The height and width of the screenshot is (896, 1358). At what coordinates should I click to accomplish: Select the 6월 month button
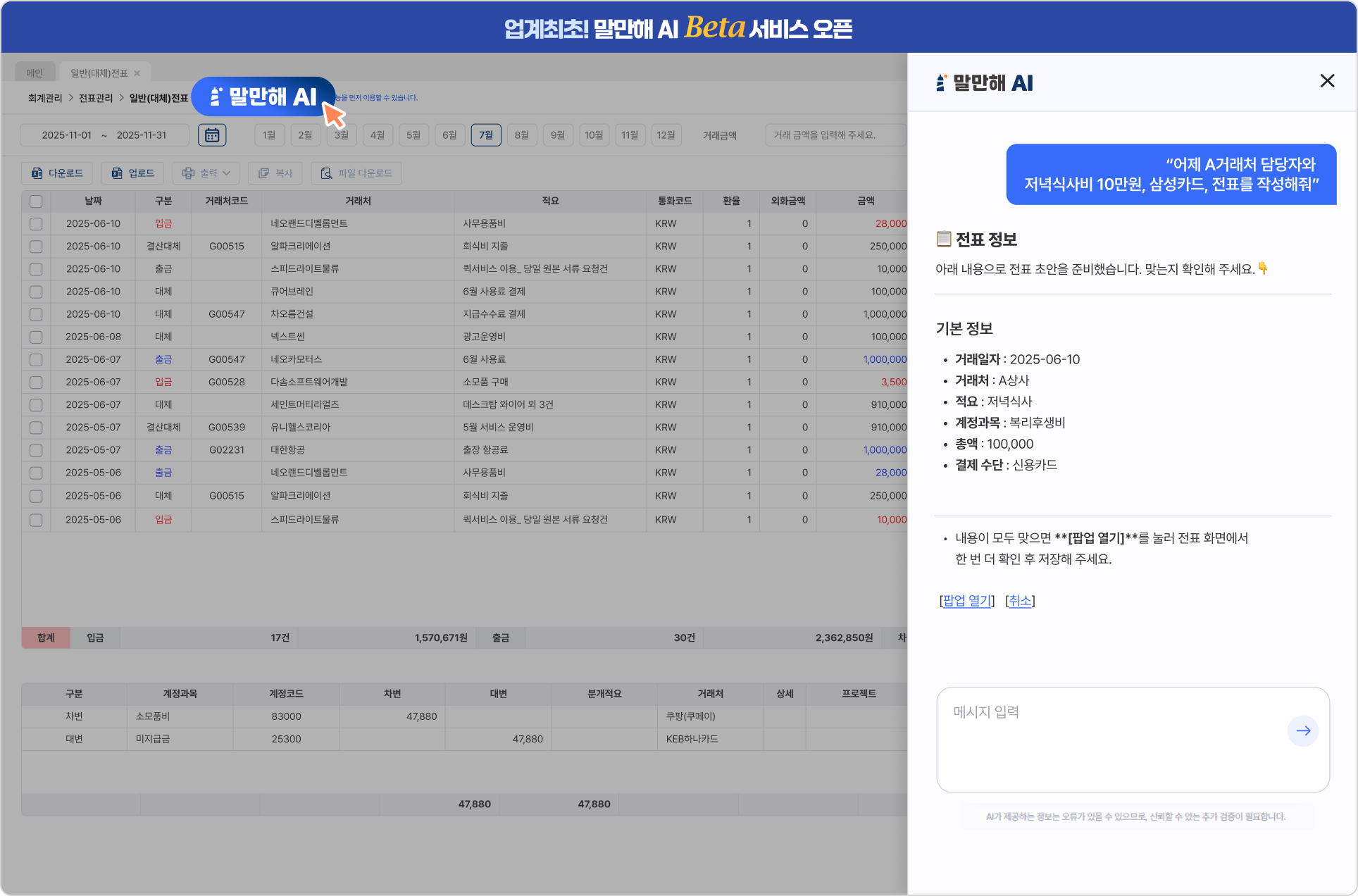point(449,135)
